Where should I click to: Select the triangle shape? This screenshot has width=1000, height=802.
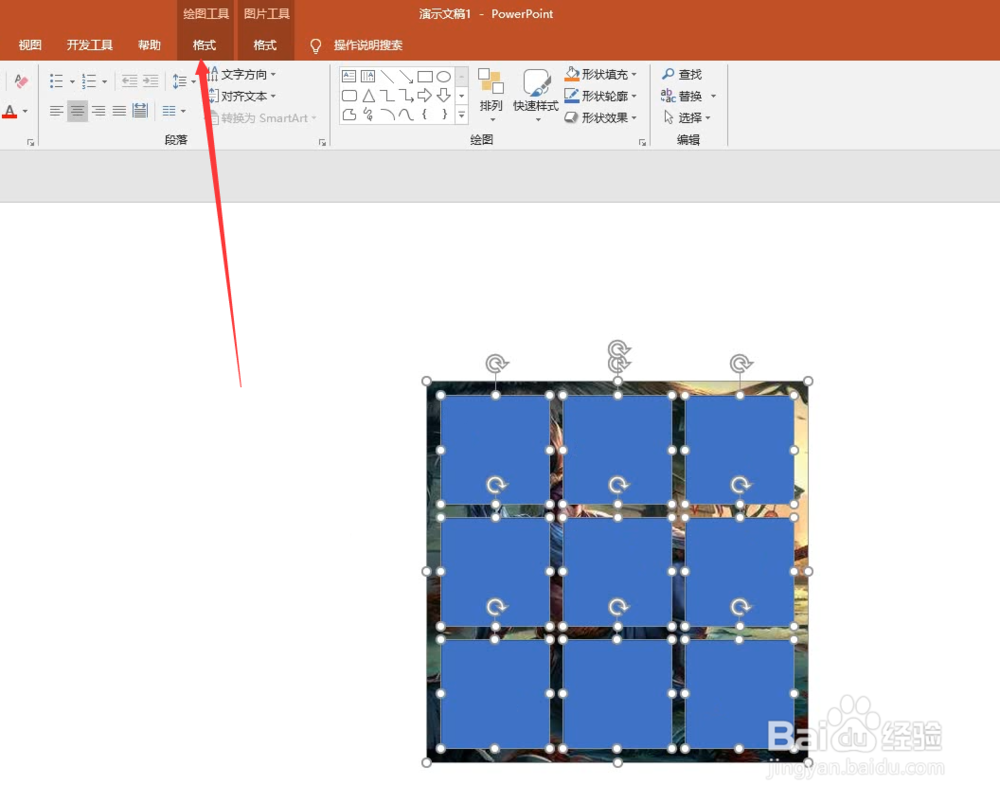368,96
